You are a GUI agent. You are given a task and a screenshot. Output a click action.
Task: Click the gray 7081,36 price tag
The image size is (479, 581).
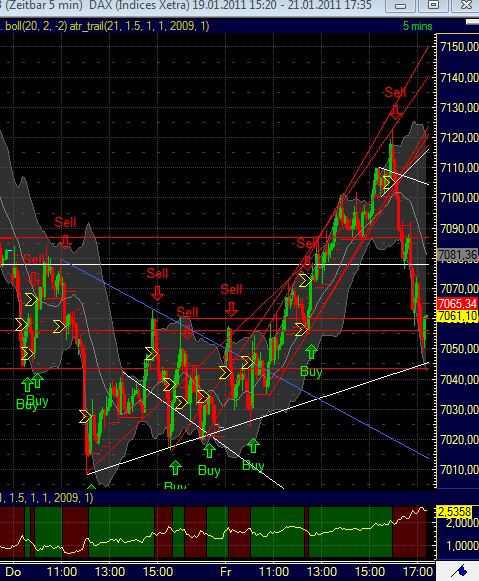point(458,255)
